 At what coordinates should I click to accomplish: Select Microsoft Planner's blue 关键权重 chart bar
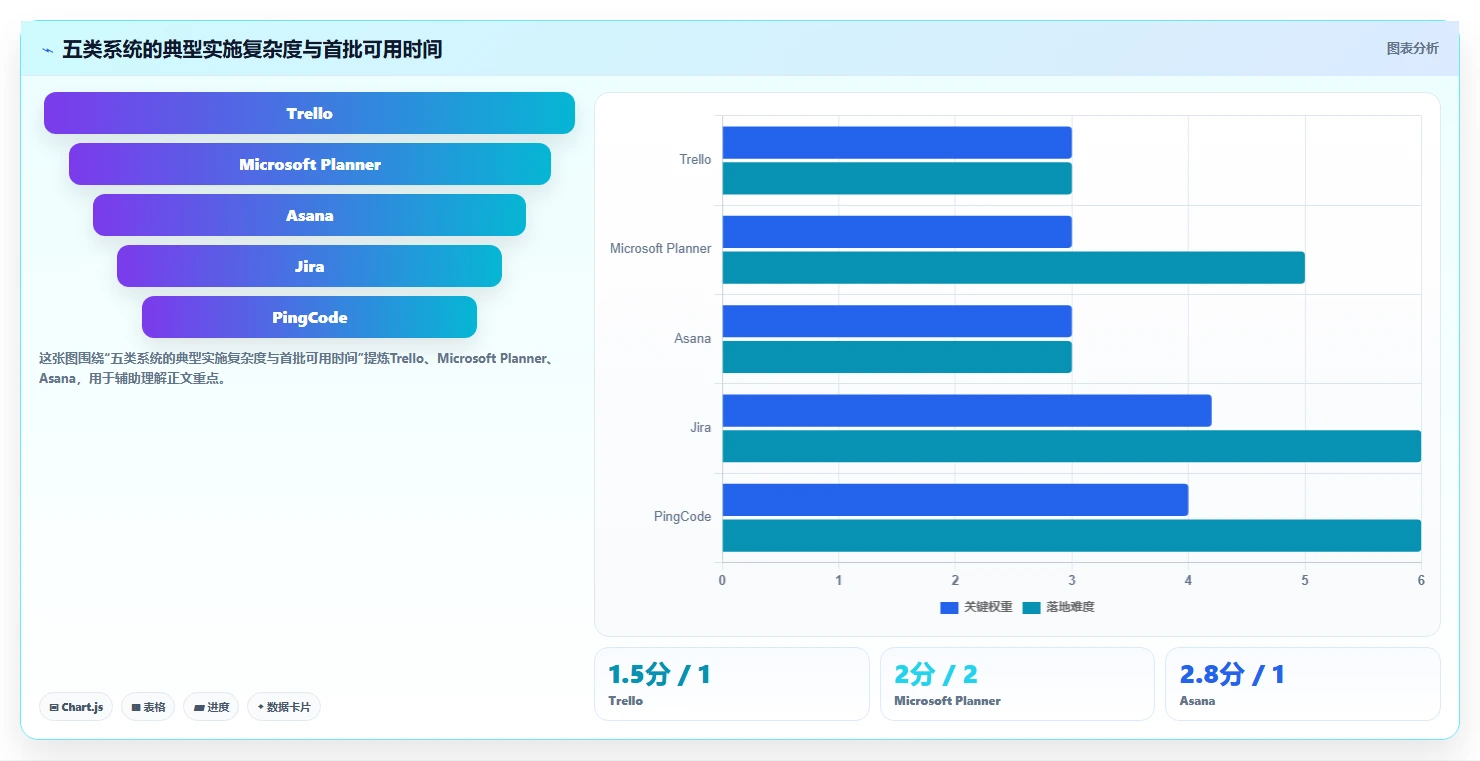897,232
